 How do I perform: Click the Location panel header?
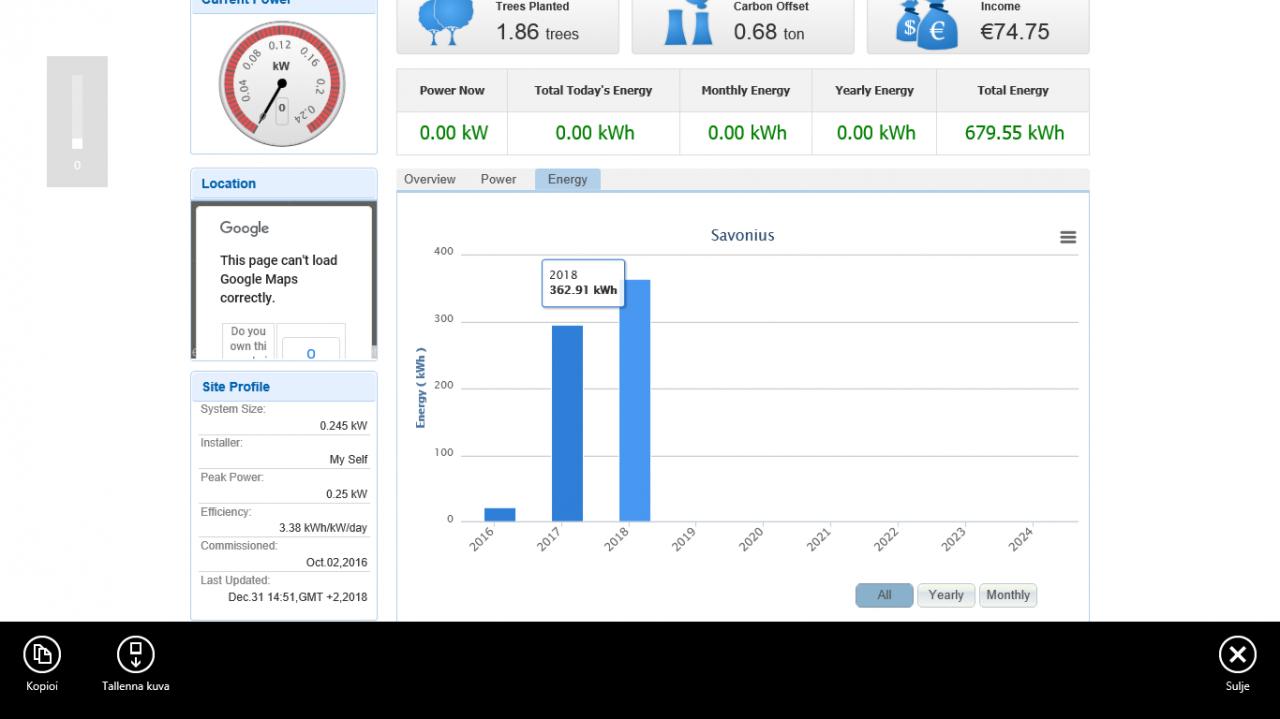(284, 184)
